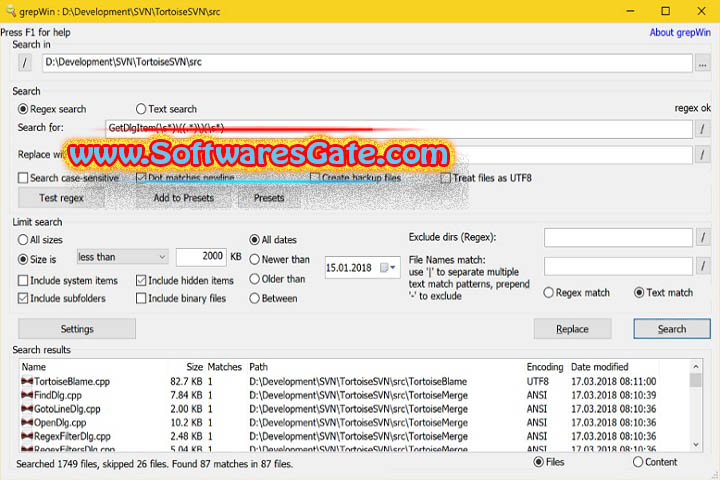Click the Search for regex input field
The image size is (720, 480).
point(399,129)
